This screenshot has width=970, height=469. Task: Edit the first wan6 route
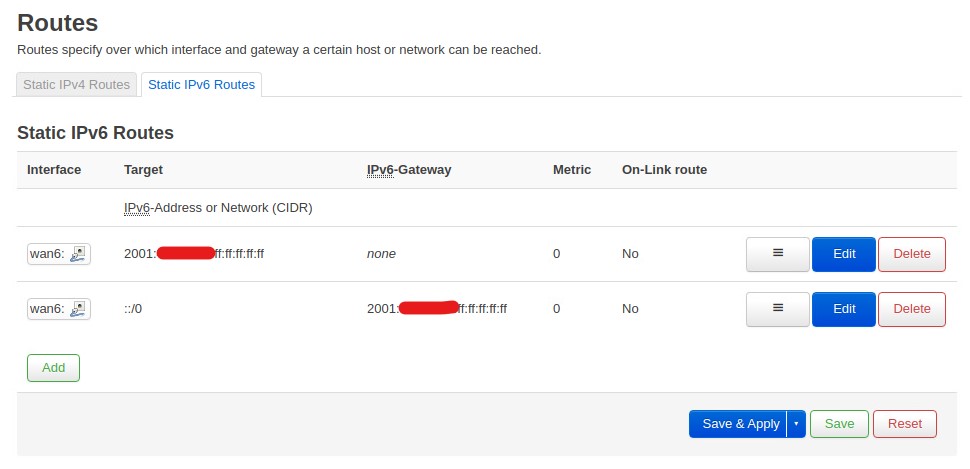point(844,254)
